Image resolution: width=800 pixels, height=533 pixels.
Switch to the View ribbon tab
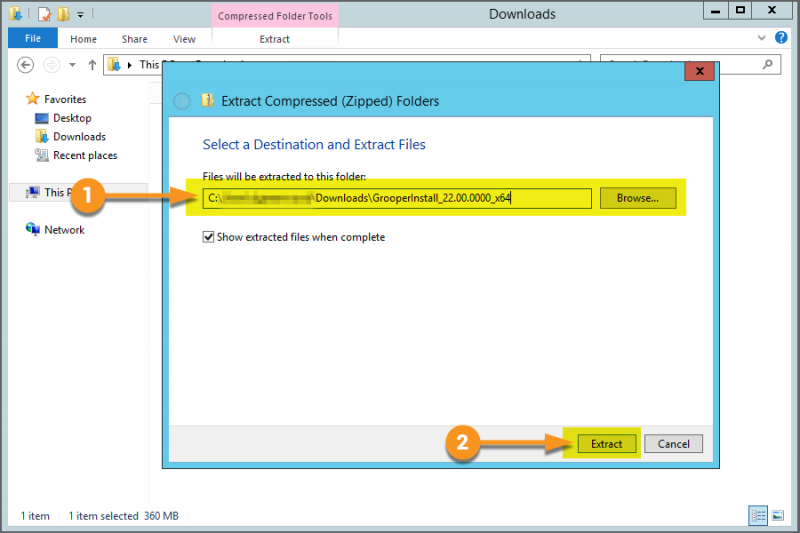[184, 39]
